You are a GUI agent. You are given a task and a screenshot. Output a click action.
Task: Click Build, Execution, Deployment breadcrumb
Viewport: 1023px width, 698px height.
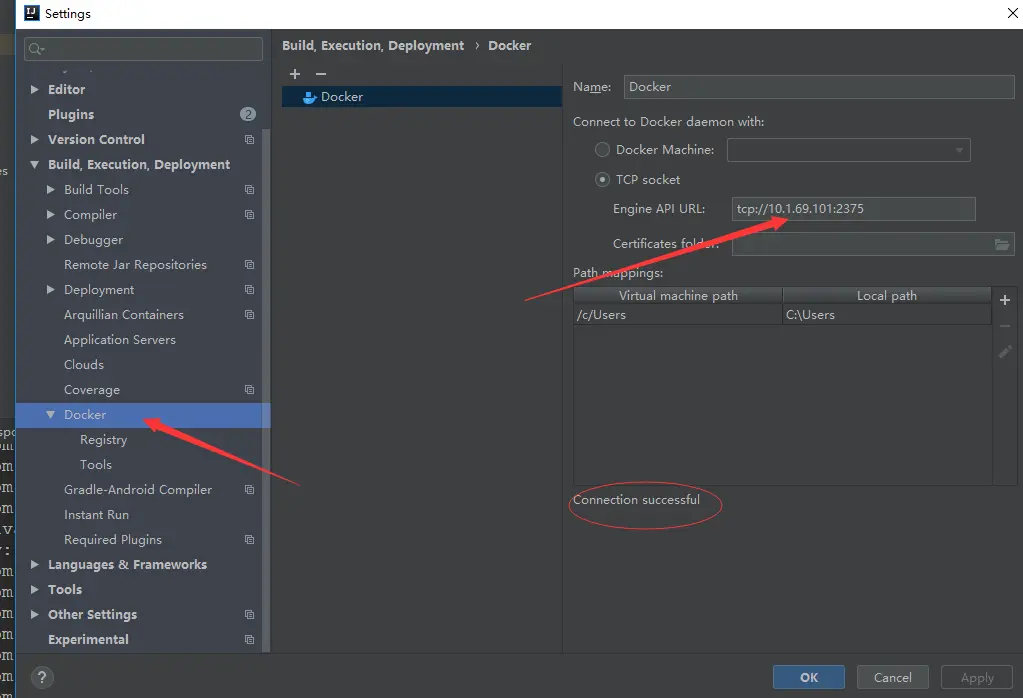pyautogui.click(x=373, y=46)
